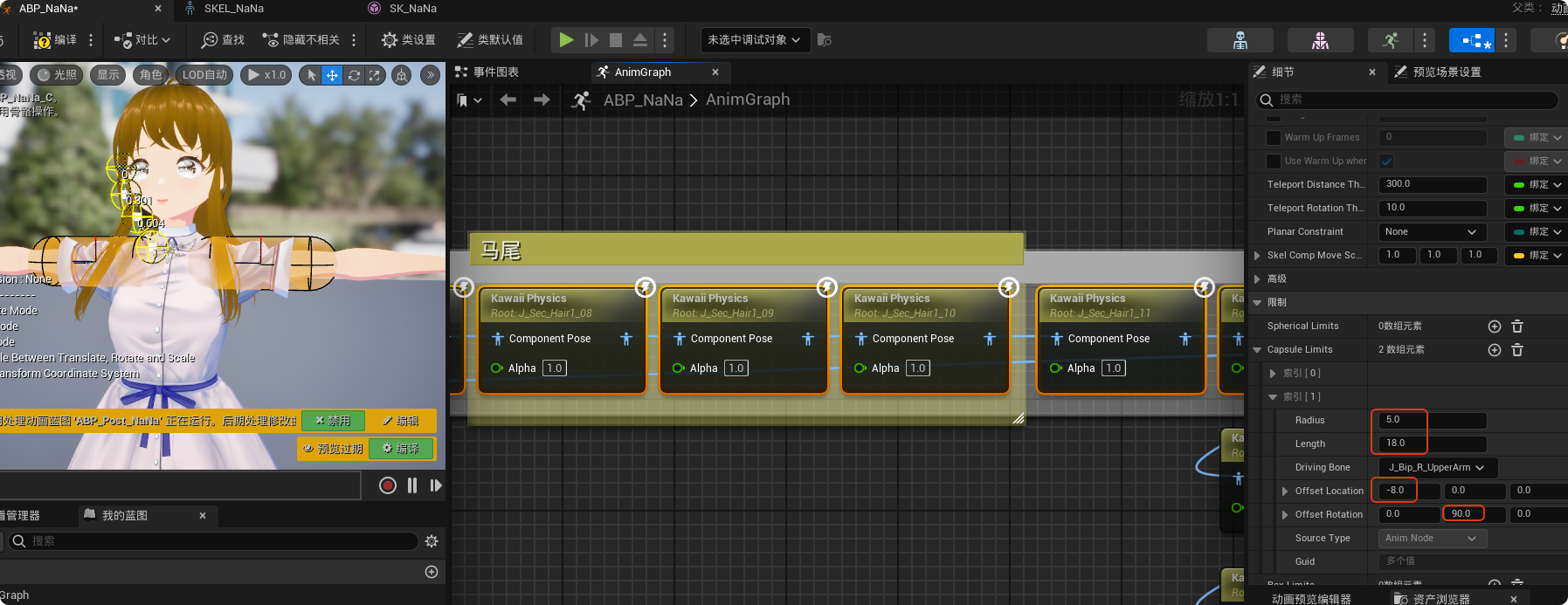Screen dimensions: 1568x605
Task: Open the Asset Browser (资产浏览器) tab
Action: (x=1440, y=599)
